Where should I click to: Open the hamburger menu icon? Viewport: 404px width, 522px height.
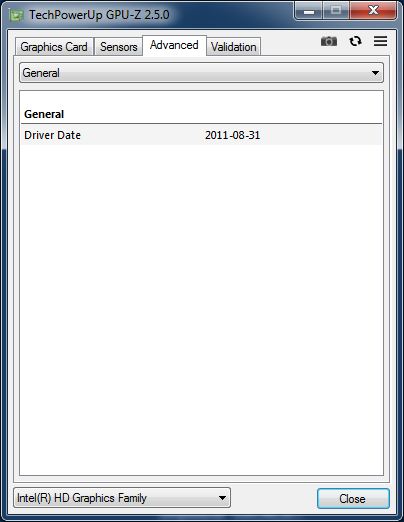coord(380,41)
